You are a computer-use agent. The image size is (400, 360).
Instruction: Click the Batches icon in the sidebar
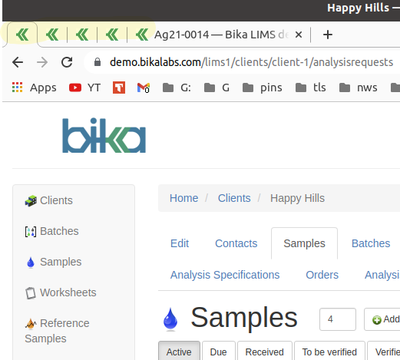[x=31, y=231]
